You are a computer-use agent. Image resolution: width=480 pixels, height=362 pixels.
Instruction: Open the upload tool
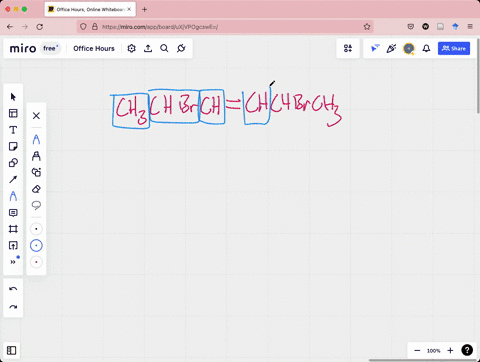[13, 246]
